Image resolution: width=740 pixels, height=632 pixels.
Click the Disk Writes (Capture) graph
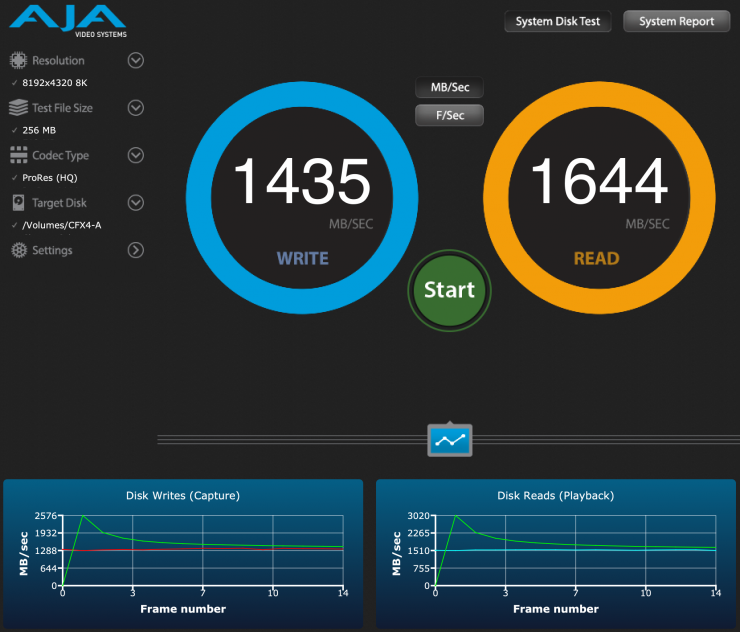tap(183, 551)
